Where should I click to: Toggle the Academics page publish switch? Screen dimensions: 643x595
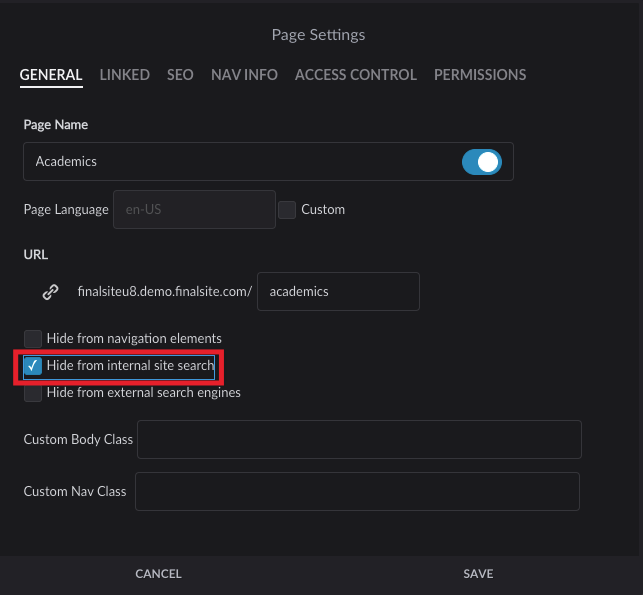pyautogui.click(x=482, y=162)
